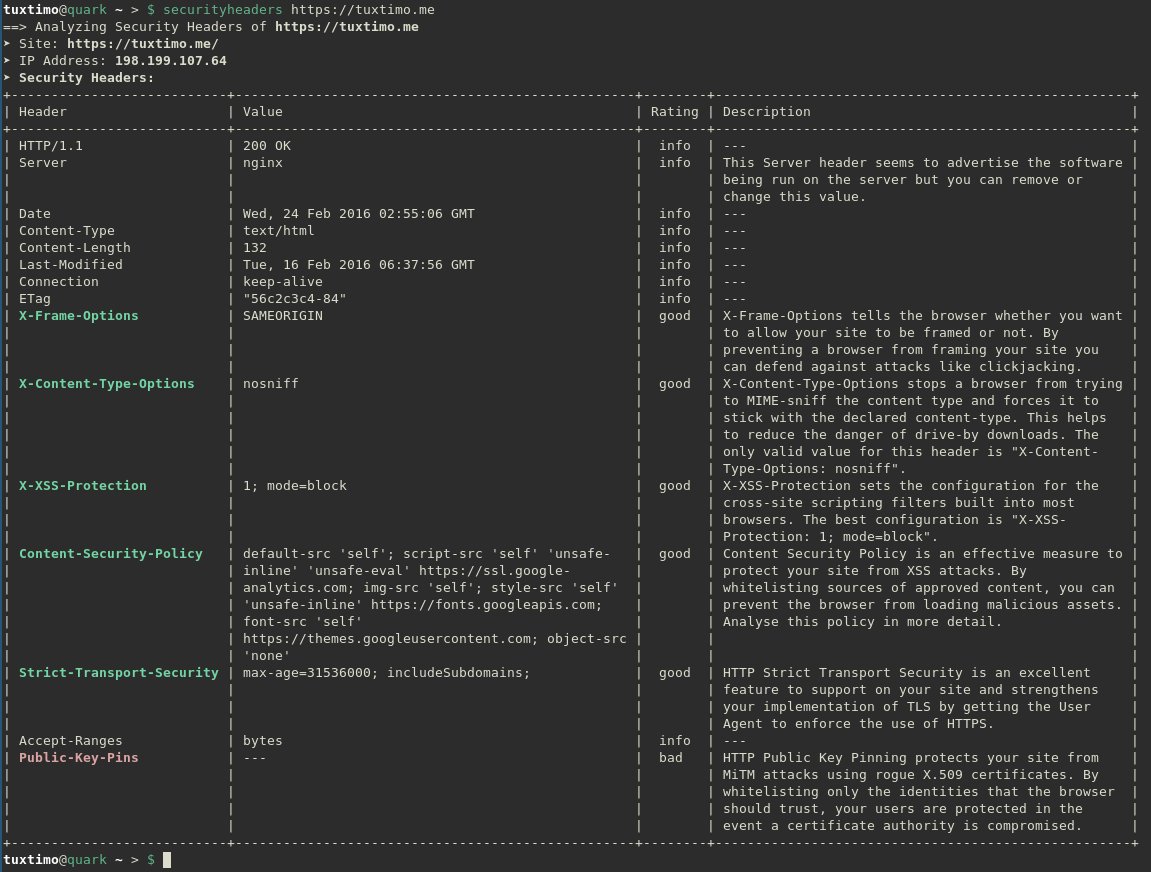Image resolution: width=1151 pixels, height=872 pixels.
Task: Click 'quark' hostname in the bottom prompt
Action: tap(87, 860)
